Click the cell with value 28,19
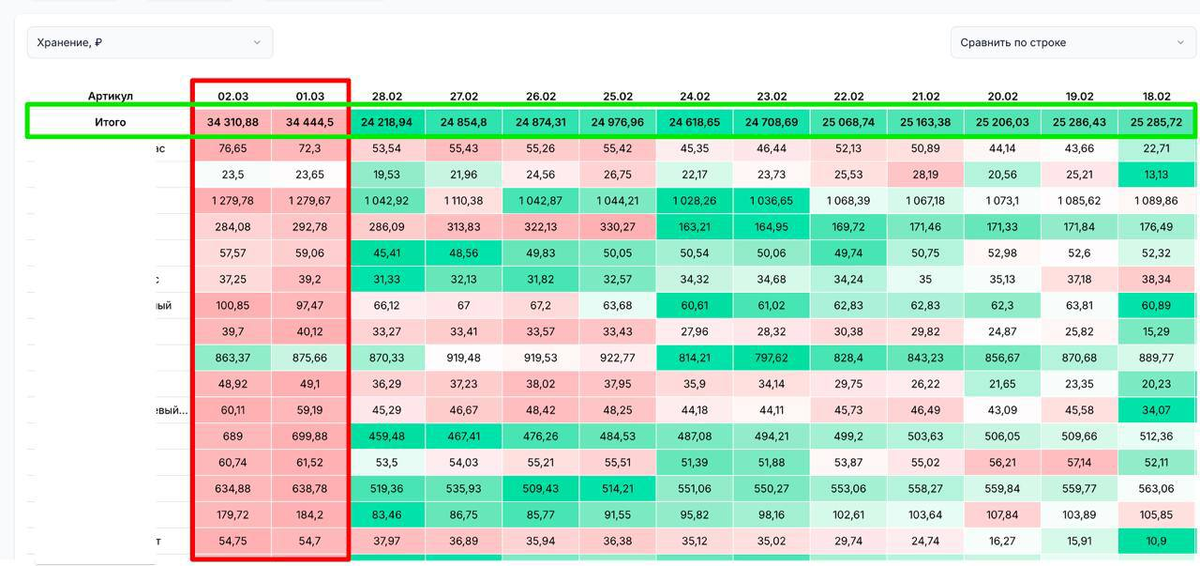 [x=926, y=174]
